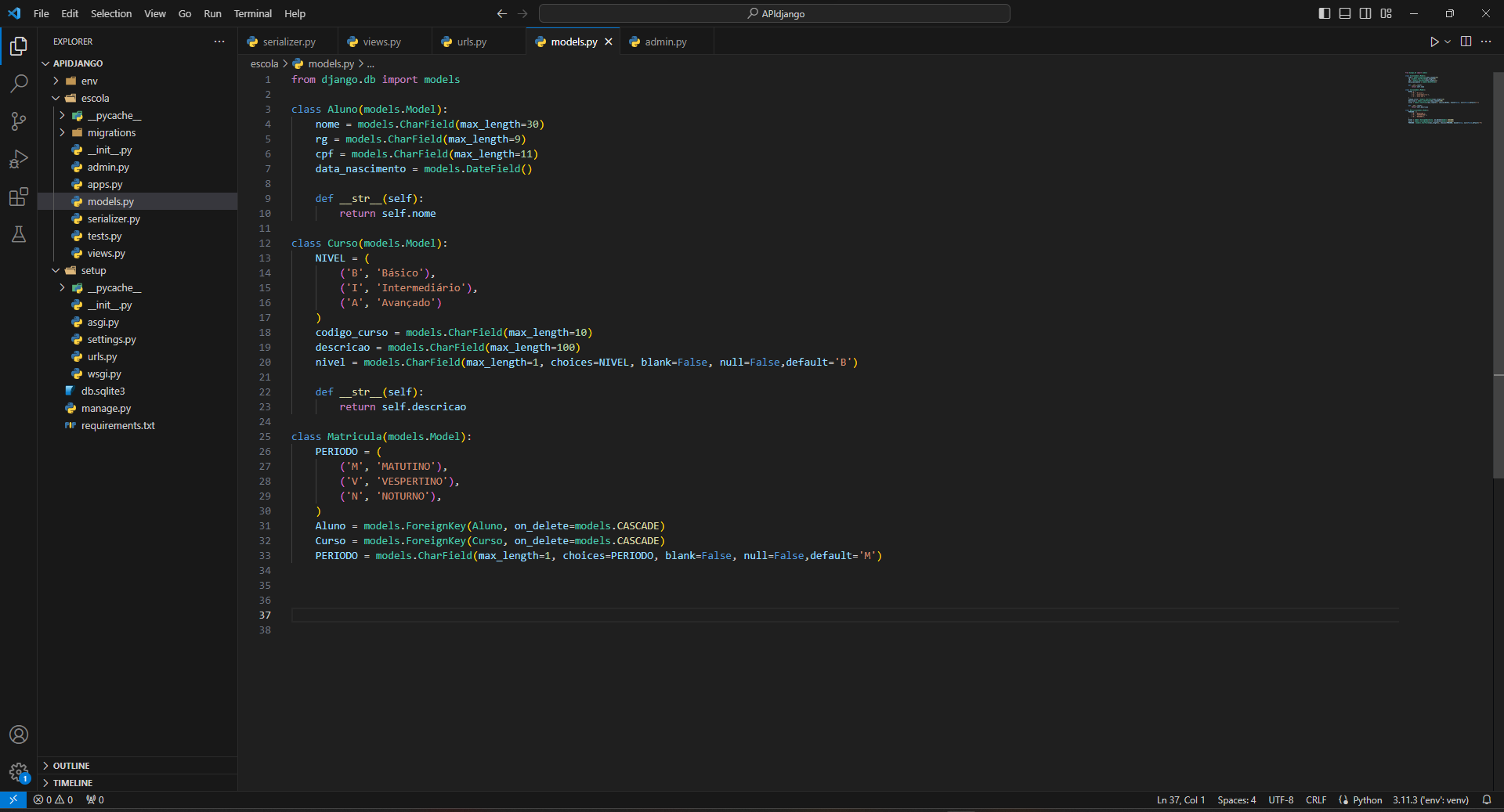Click Customize Layout icon in title bar
Viewport: 1504px width, 812px height.
click(x=1386, y=13)
